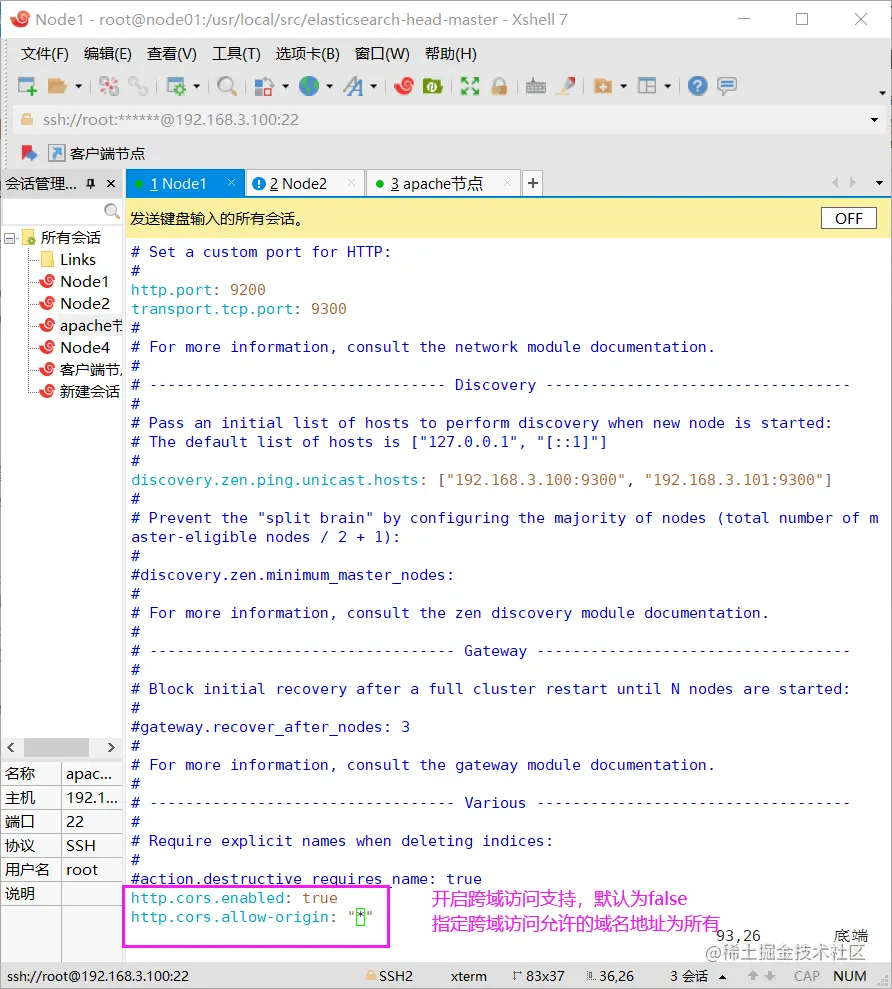
Task: Click the Highlight marker pen icon
Action: pyautogui.click(x=566, y=86)
